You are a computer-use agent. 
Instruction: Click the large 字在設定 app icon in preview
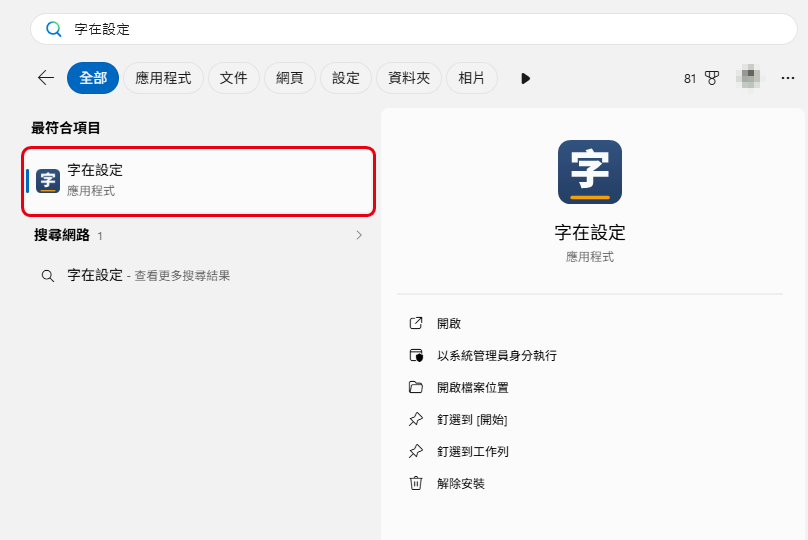click(x=590, y=172)
